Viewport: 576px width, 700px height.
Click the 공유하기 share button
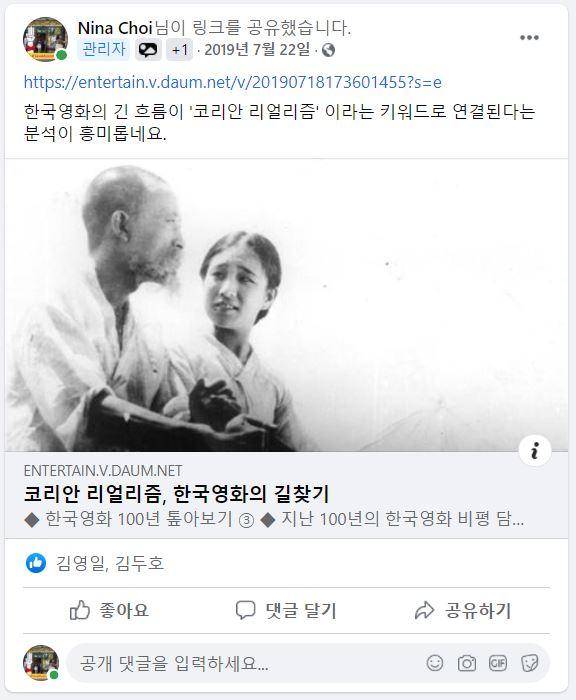[x=463, y=610]
